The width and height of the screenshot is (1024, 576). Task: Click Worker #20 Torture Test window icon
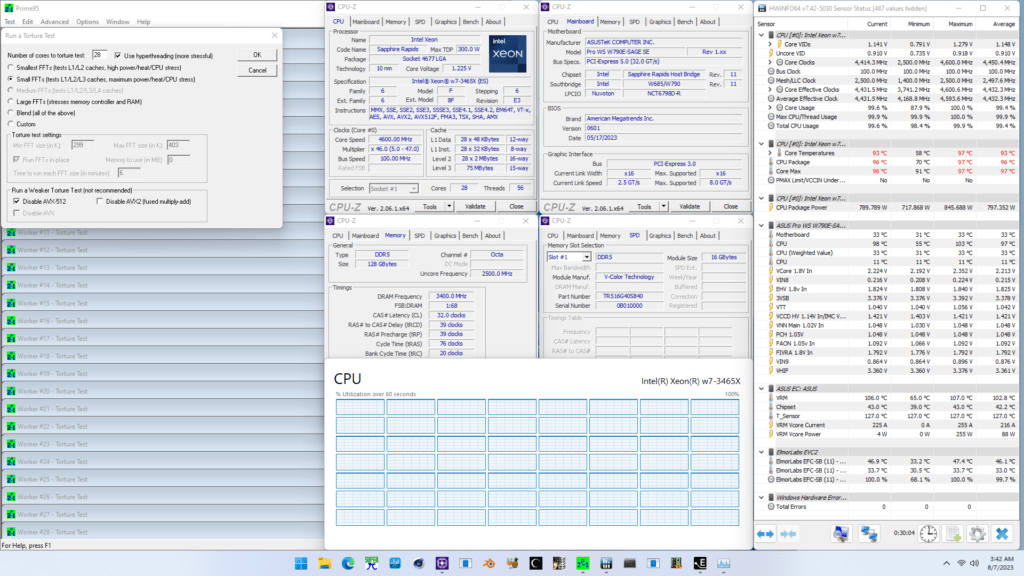(10, 391)
